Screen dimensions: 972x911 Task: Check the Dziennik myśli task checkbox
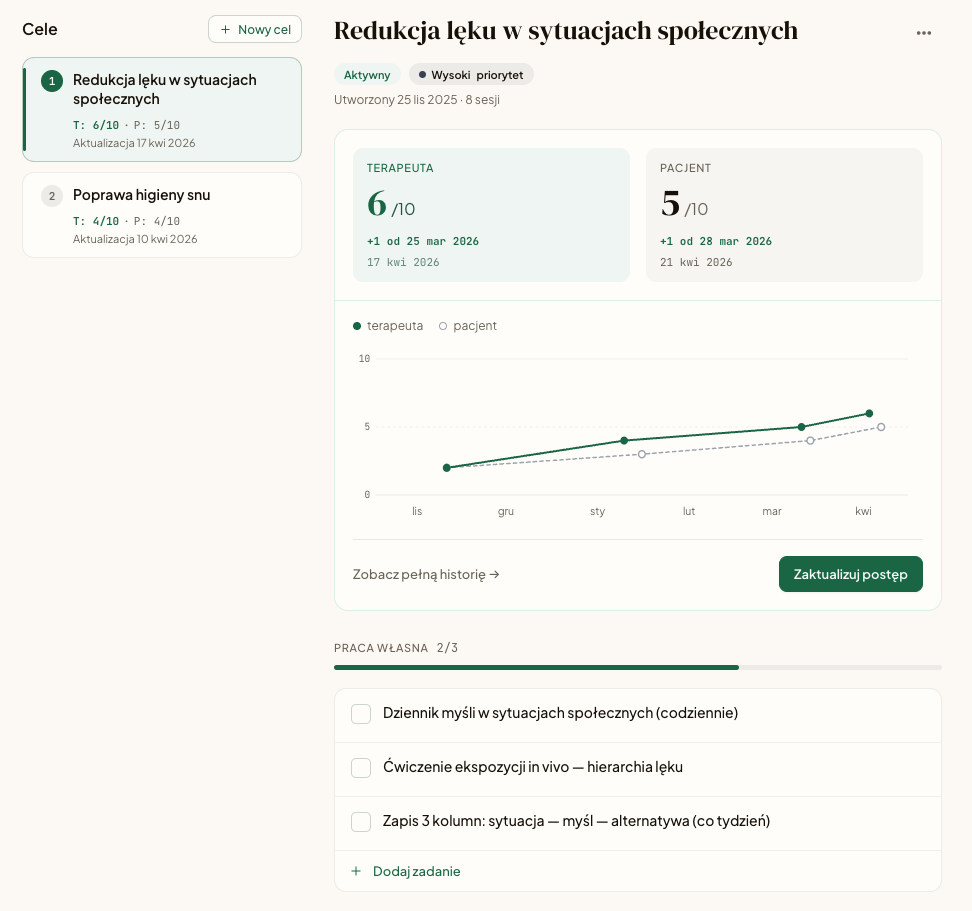click(x=361, y=714)
